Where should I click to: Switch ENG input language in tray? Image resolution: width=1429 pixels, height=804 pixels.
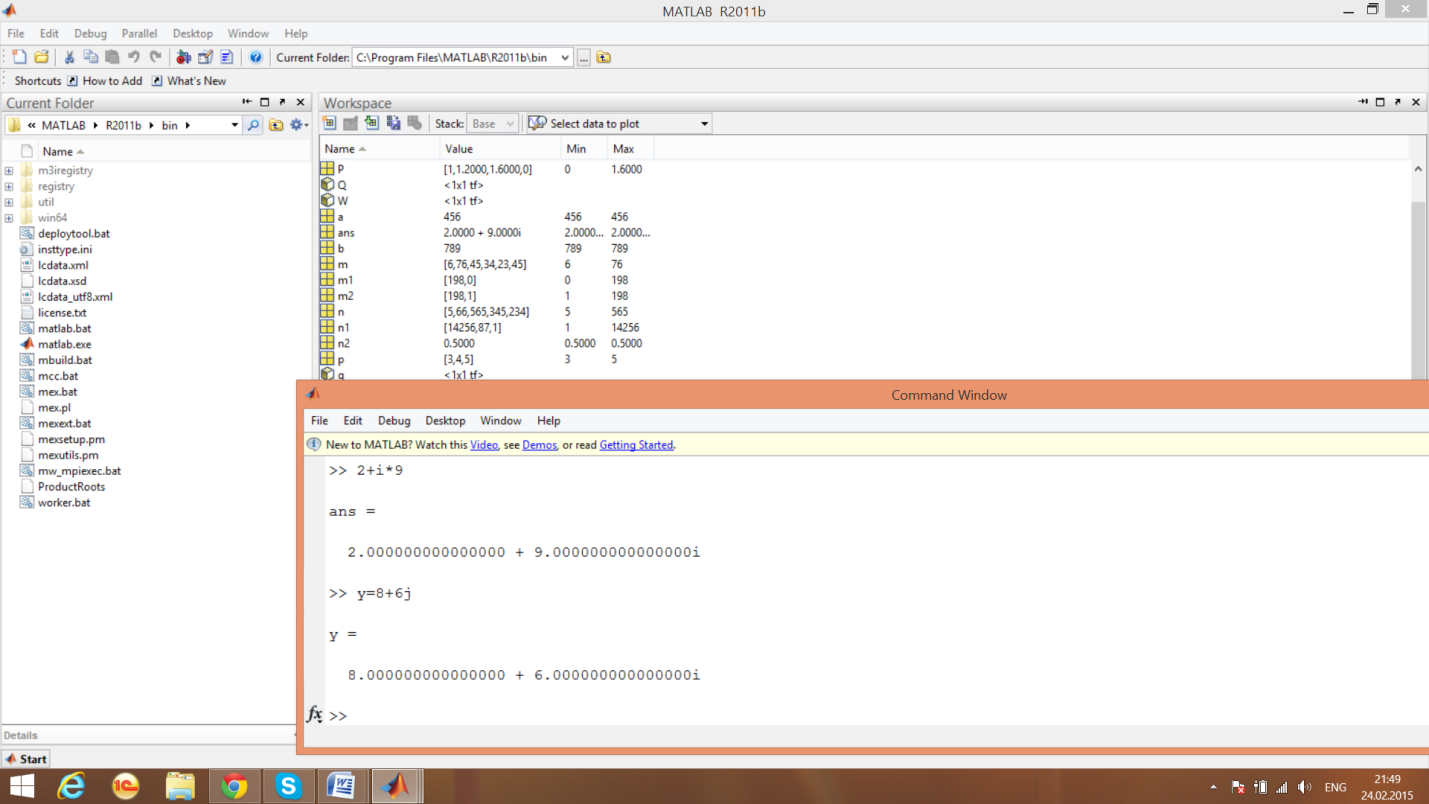pos(1335,788)
